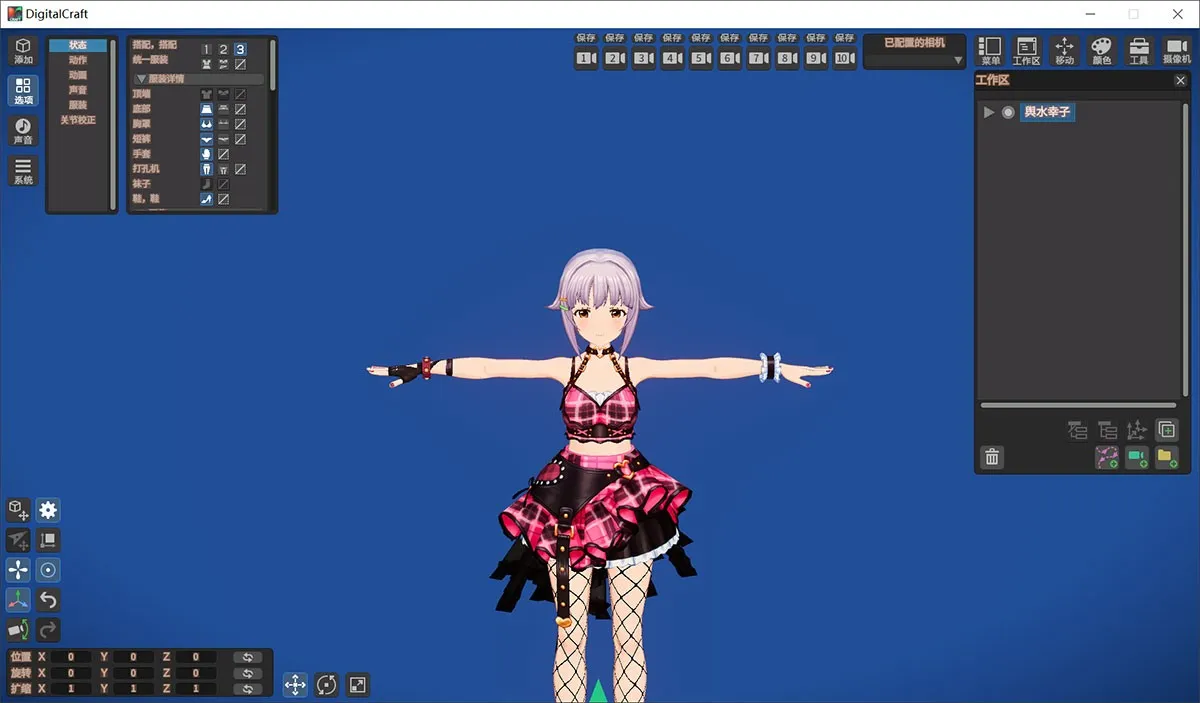Set 鞋 (shoes) to off state
Image resolution: width=1200 pixels, height=703 pixels.
pyautogui.click(x=224, y=199)
